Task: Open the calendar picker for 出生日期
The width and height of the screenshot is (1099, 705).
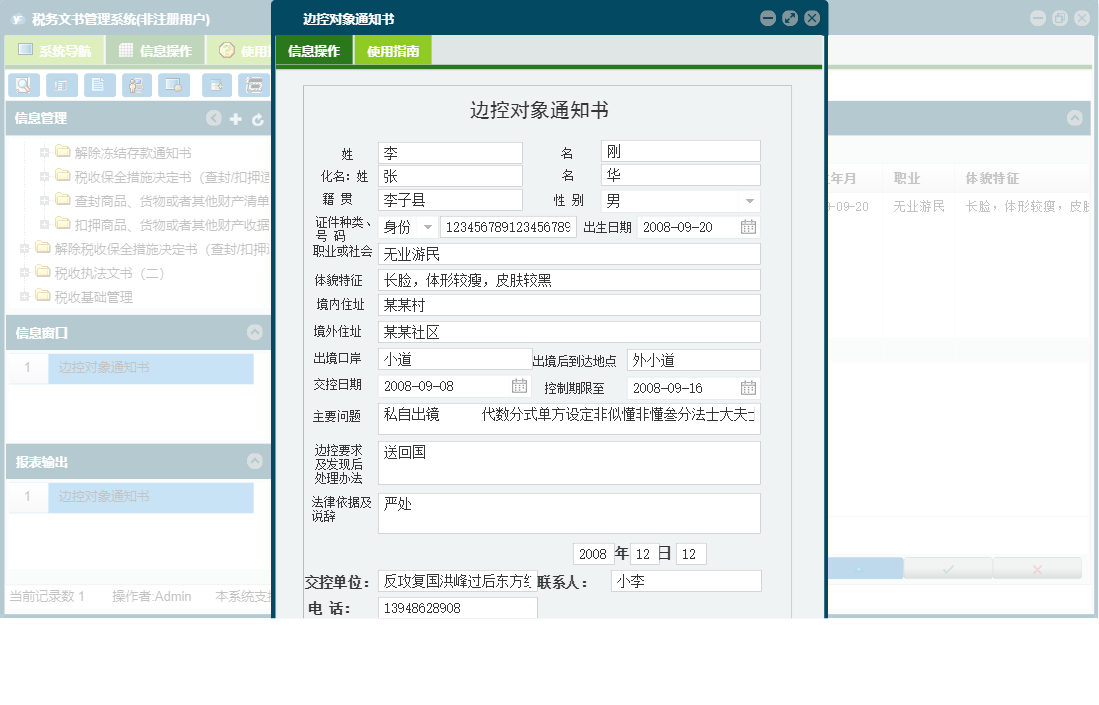Action: coord(747,226)
